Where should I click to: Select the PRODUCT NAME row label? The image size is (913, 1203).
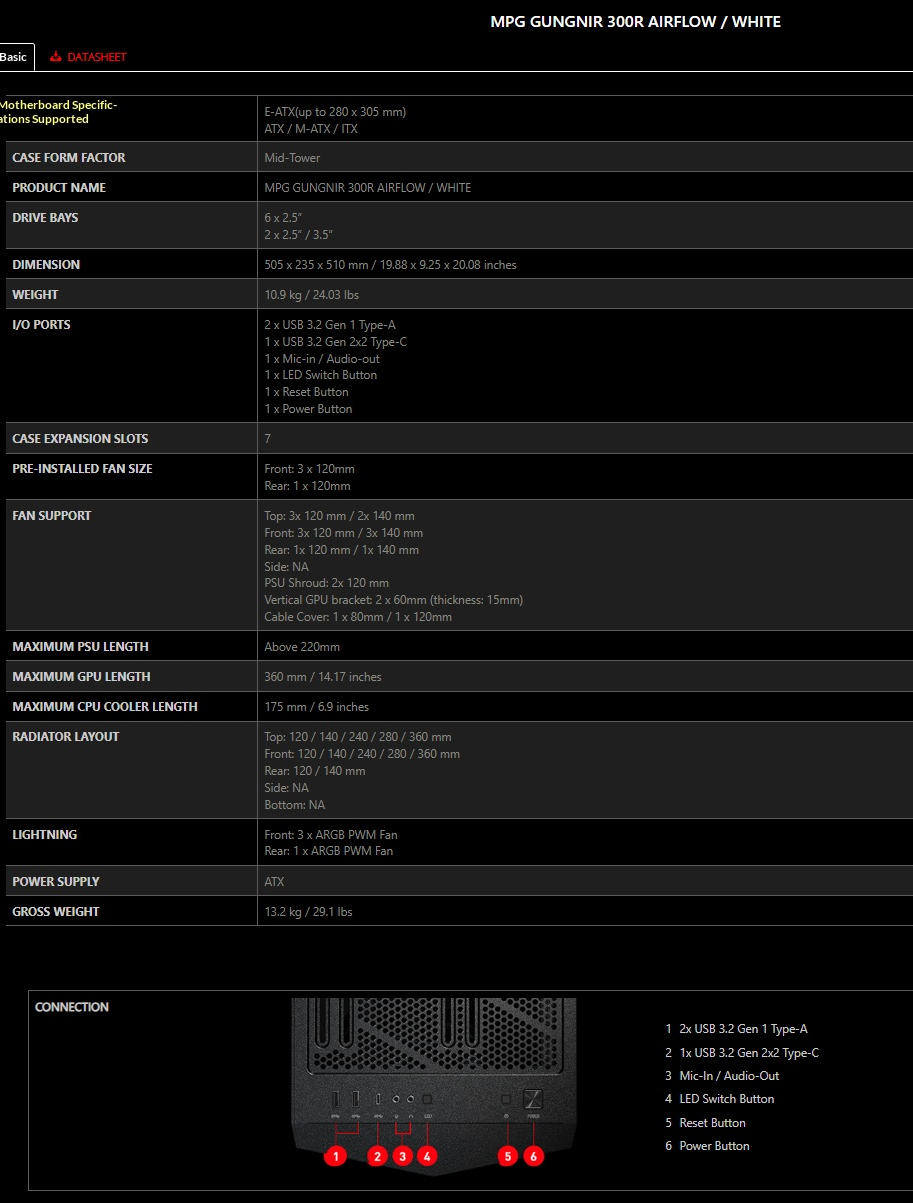coord(59,188)
